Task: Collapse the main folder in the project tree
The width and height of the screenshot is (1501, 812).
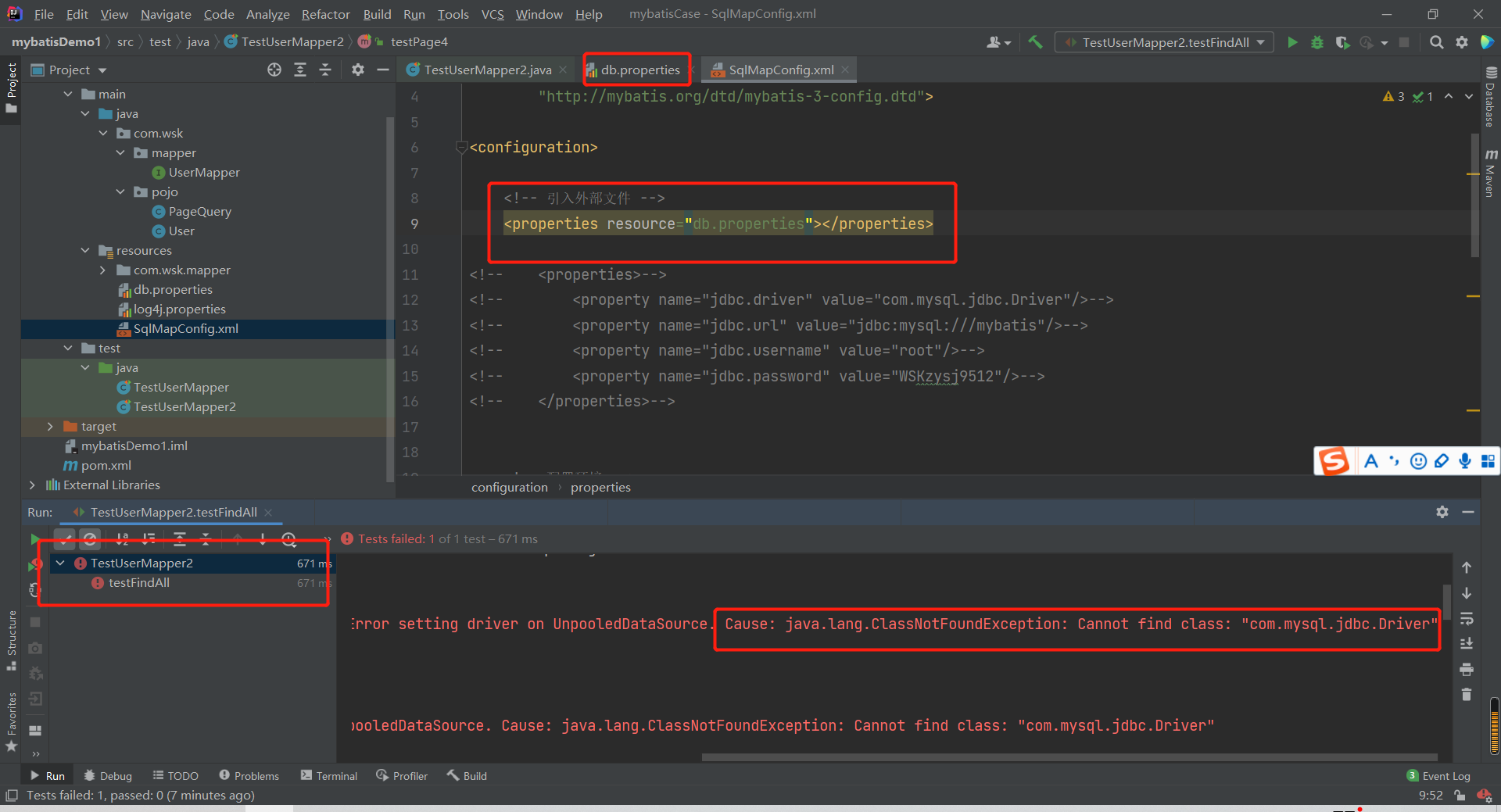Action: 68,94
